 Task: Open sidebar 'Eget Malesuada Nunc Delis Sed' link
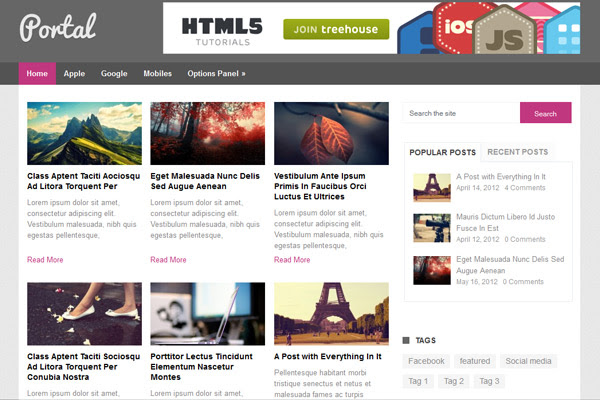510,265
